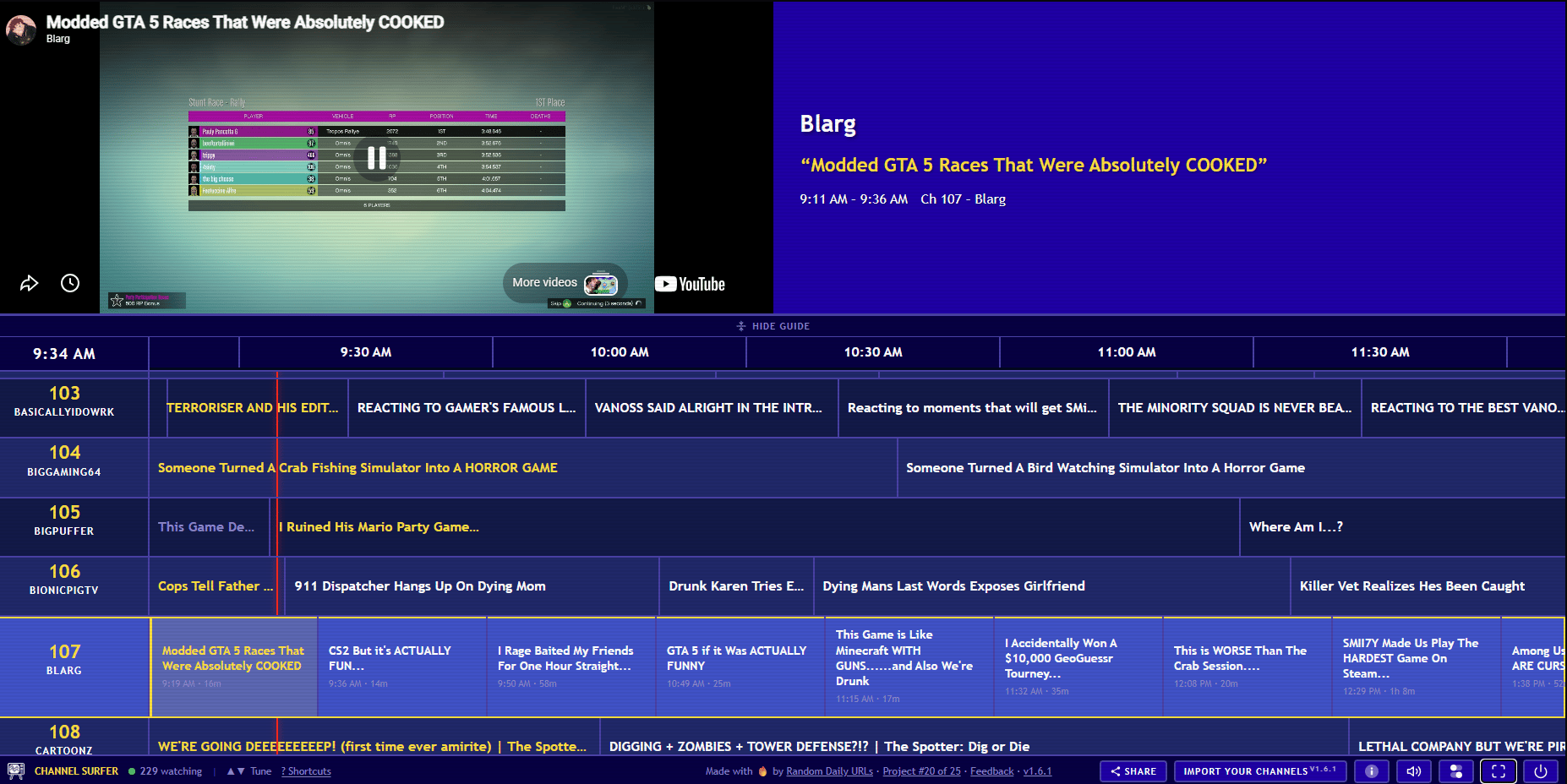The height and width of the screenshot is (784, 1567).
Task: Open the Random Daily URLs link
Action: pyautogui.click(x=829, y=771)
